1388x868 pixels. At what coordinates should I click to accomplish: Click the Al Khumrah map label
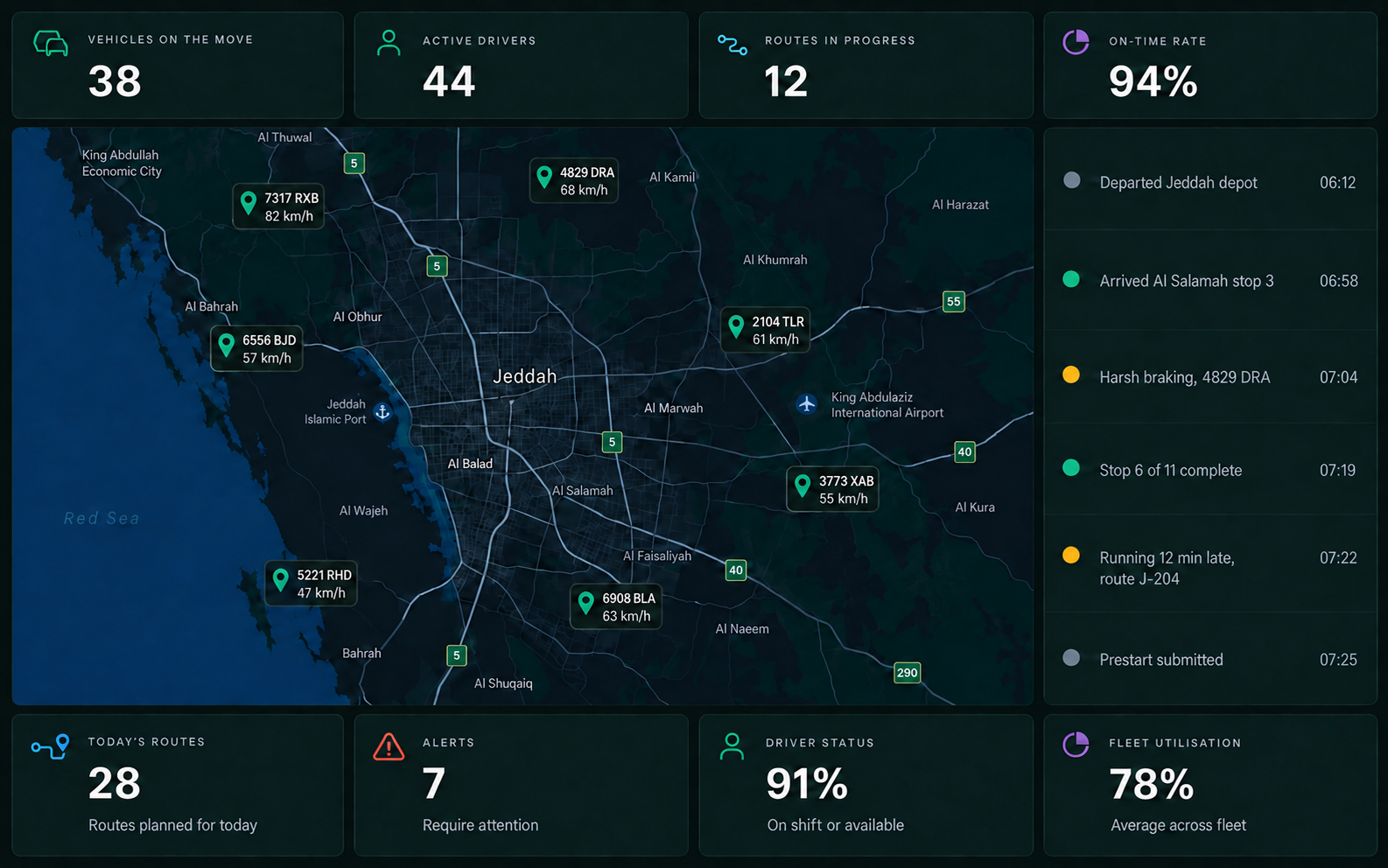[x=775, y=260]
